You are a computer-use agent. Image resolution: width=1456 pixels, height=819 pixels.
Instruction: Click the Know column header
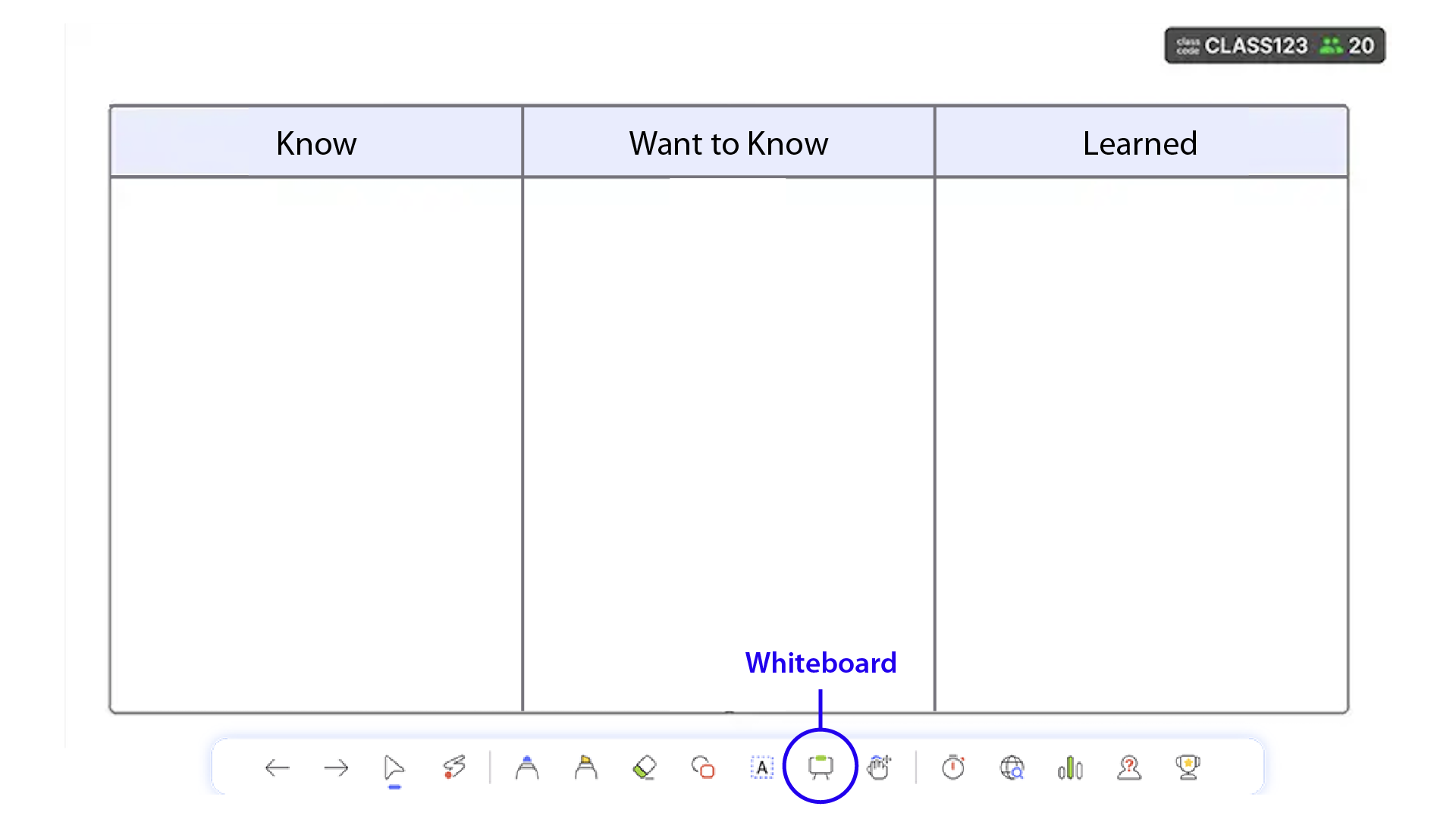point(316,142)
